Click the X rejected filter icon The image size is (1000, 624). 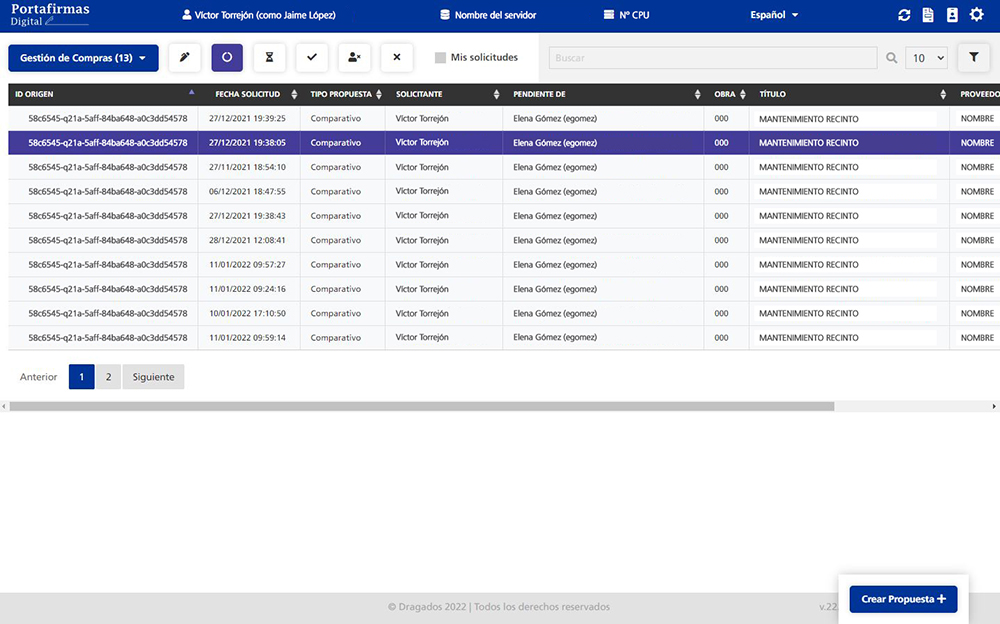coord(397,58)
